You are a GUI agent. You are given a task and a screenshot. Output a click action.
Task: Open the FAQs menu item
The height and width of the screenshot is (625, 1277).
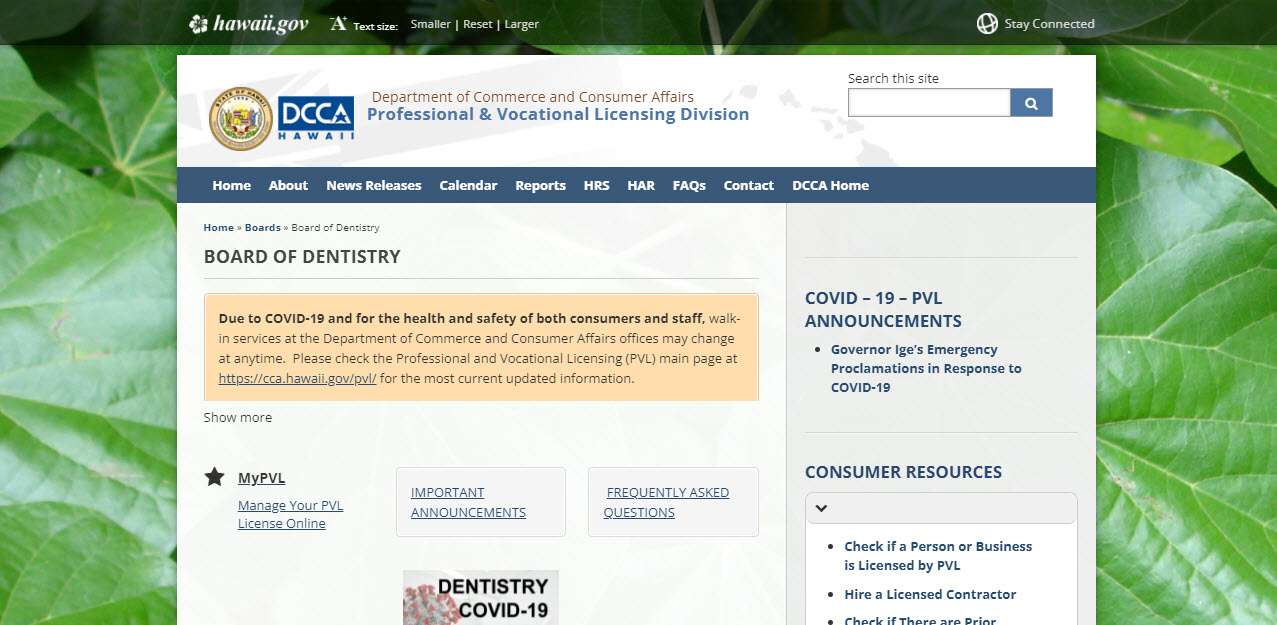pyautogui.click(x=689, y=185)
